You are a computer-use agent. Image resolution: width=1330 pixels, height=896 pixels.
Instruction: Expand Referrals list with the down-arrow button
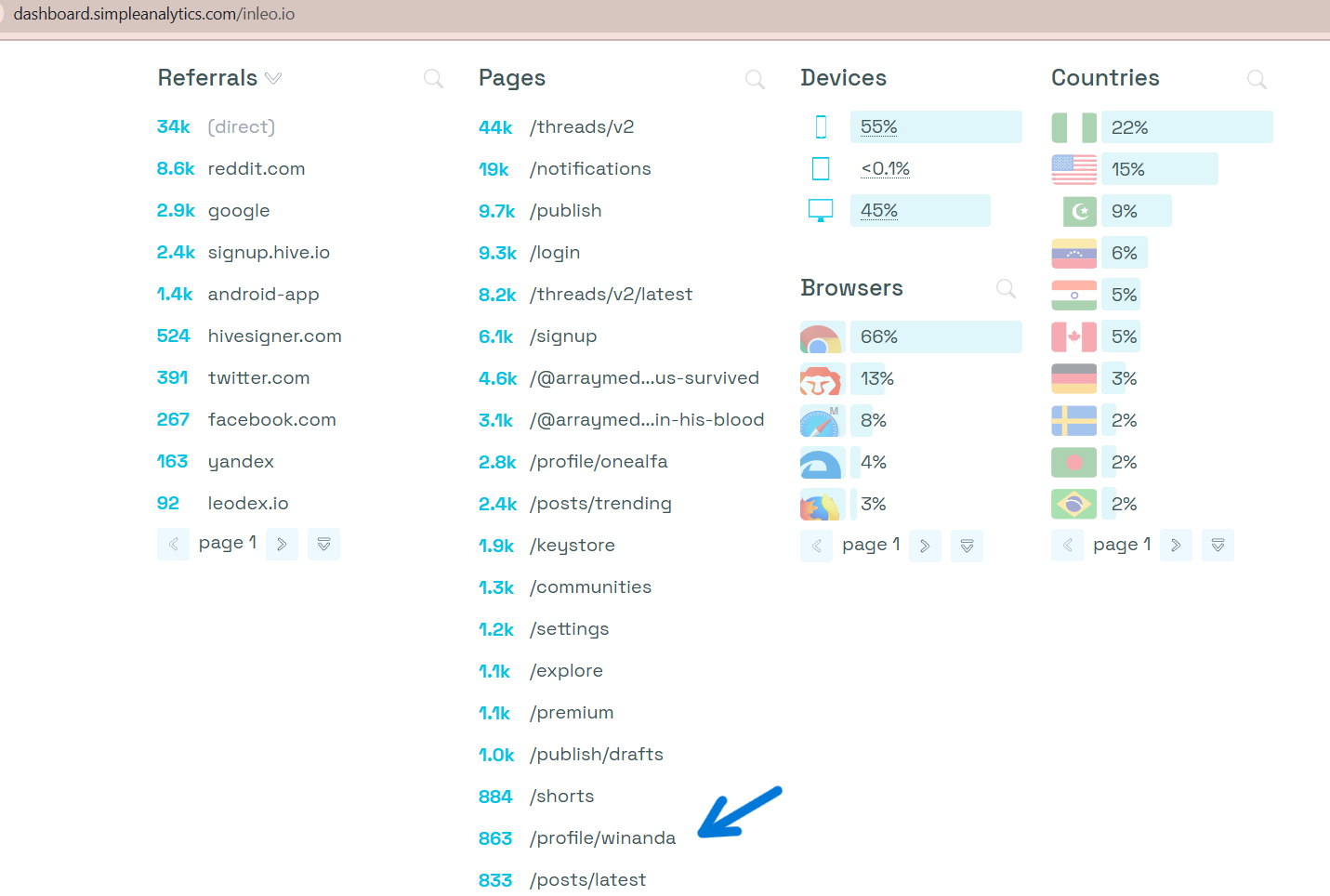click(x=323, y=545)
